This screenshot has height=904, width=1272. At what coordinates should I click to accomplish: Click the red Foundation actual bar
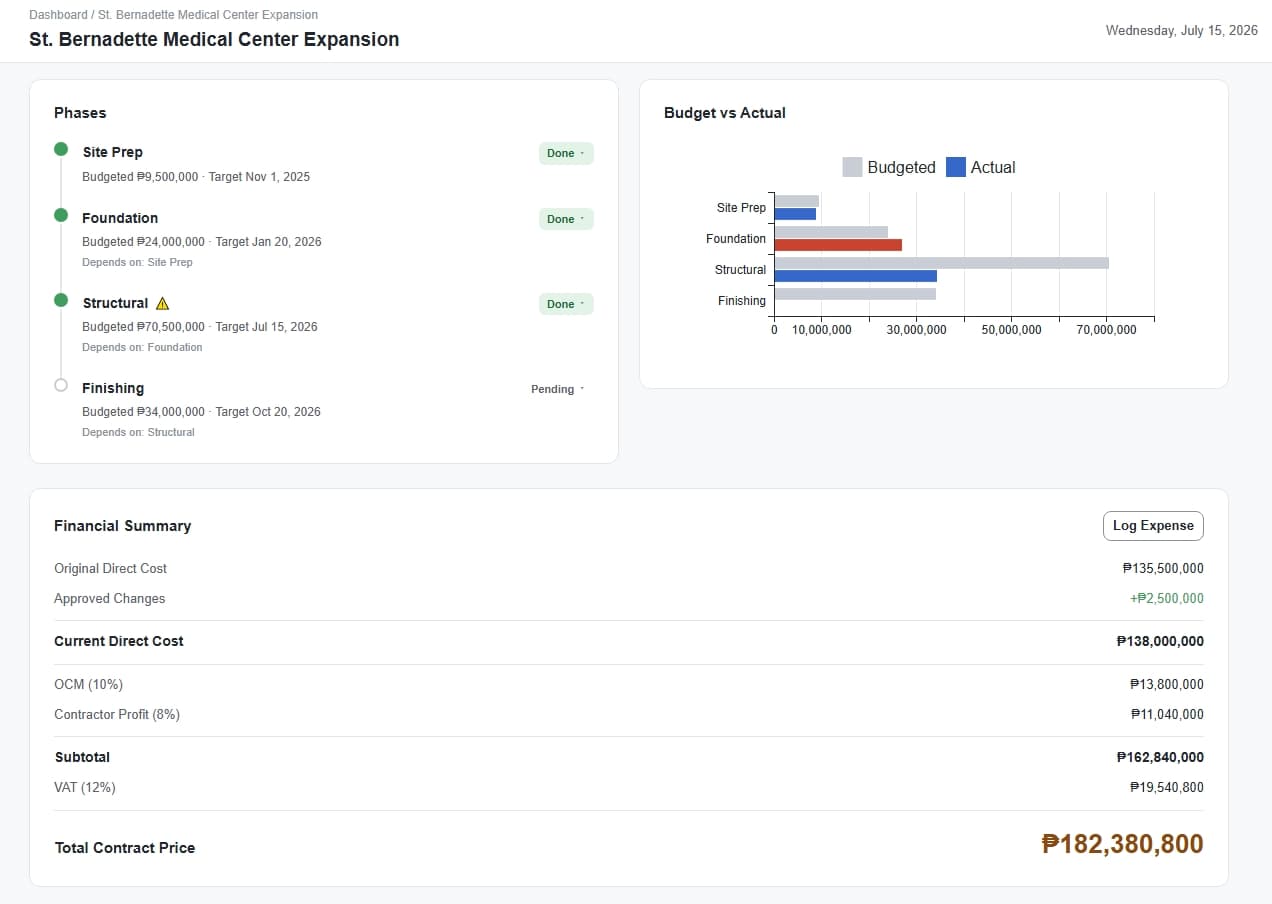pyautogui.click(x=838, y=245)
